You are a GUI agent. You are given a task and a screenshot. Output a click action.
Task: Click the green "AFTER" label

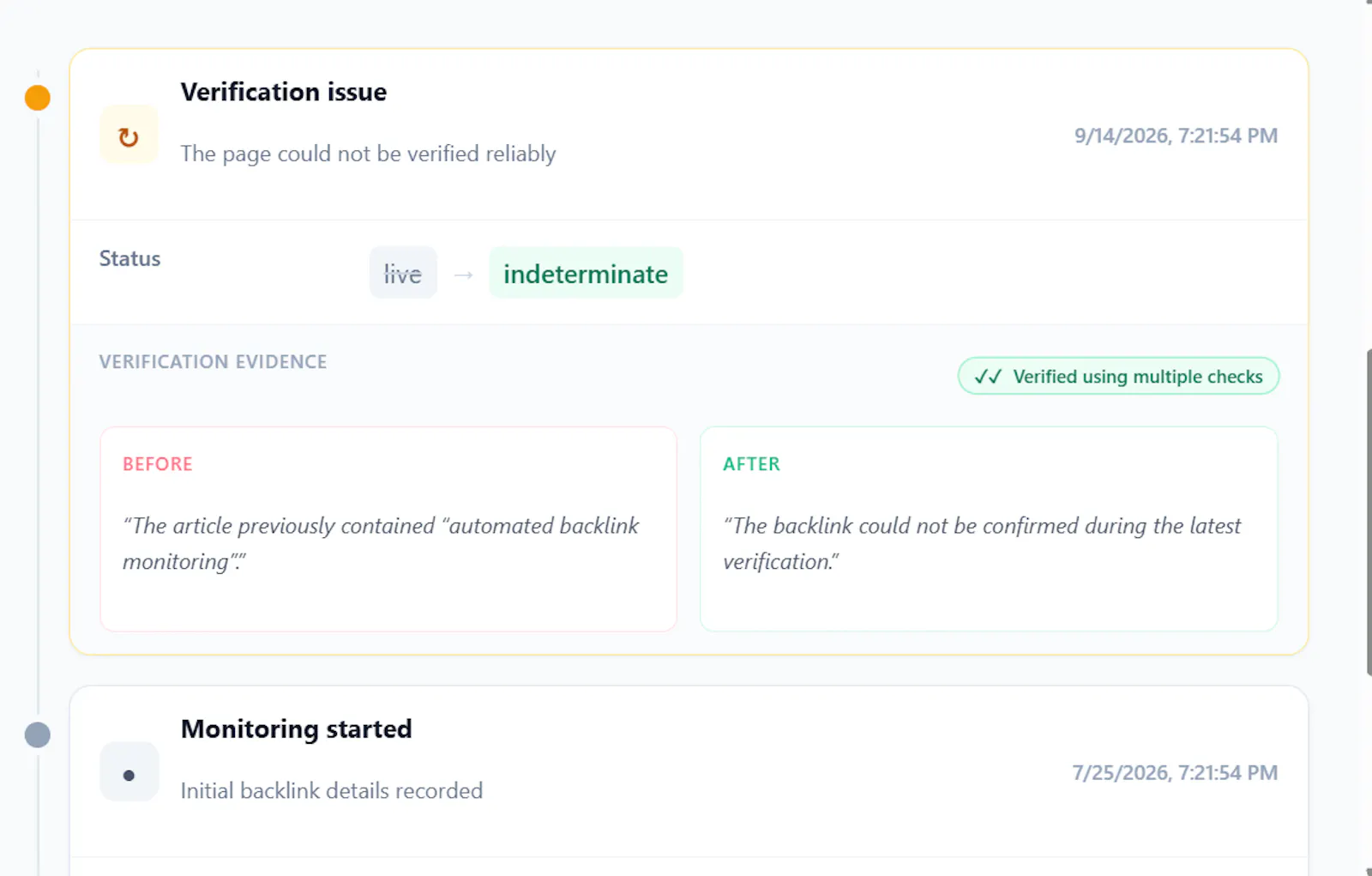pos(752,464)
